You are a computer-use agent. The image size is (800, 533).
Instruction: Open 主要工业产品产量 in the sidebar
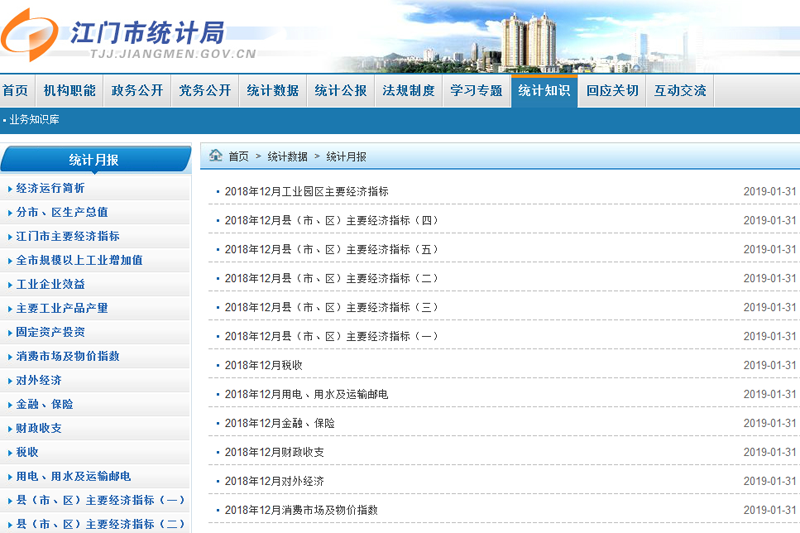(x=62, y=308)
